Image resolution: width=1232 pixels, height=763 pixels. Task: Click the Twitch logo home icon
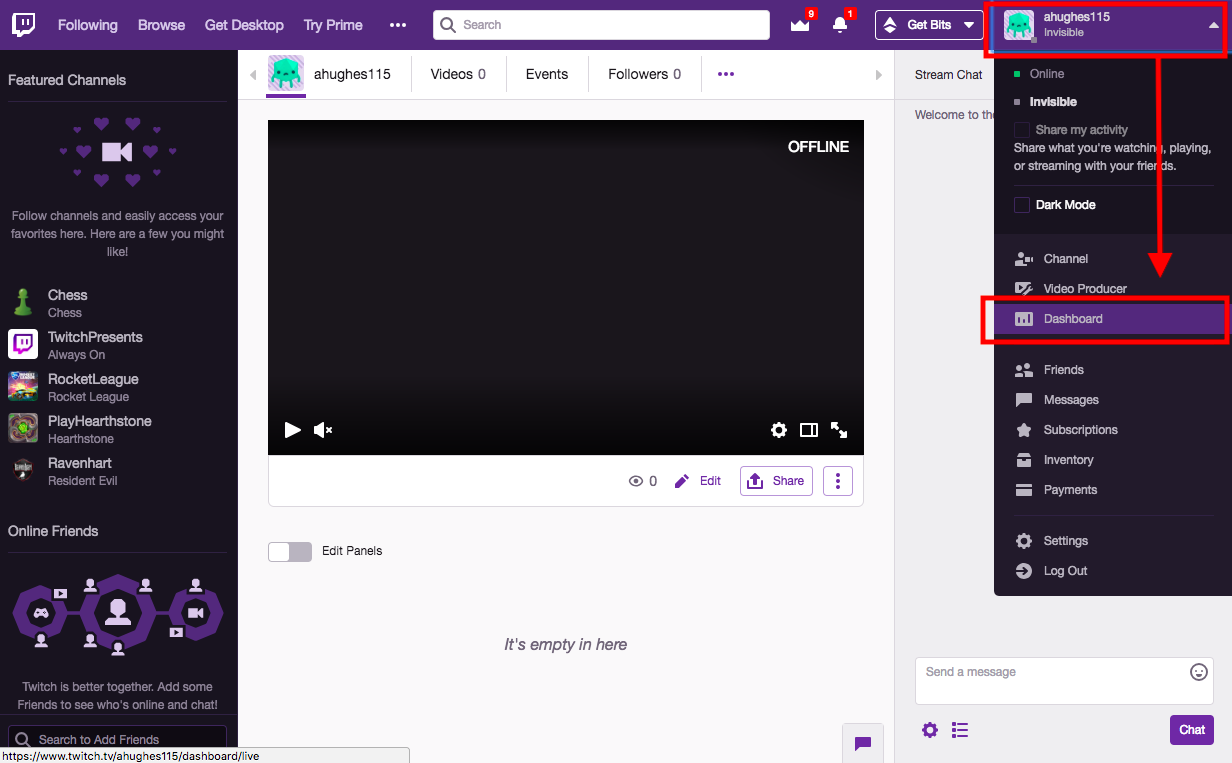[23, 25]
